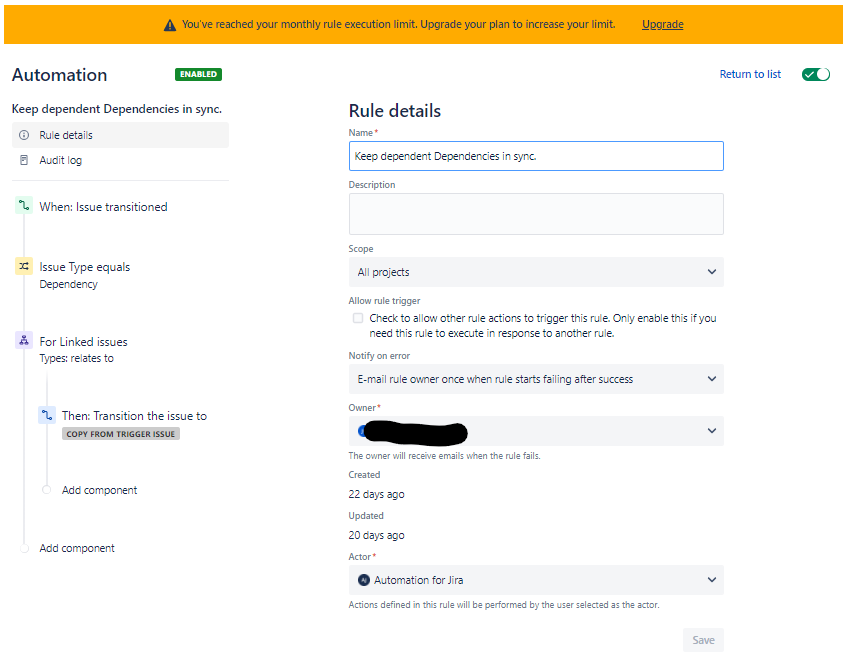
Task: Click the warning triangle icon in banner
Action: pos(170,25)
